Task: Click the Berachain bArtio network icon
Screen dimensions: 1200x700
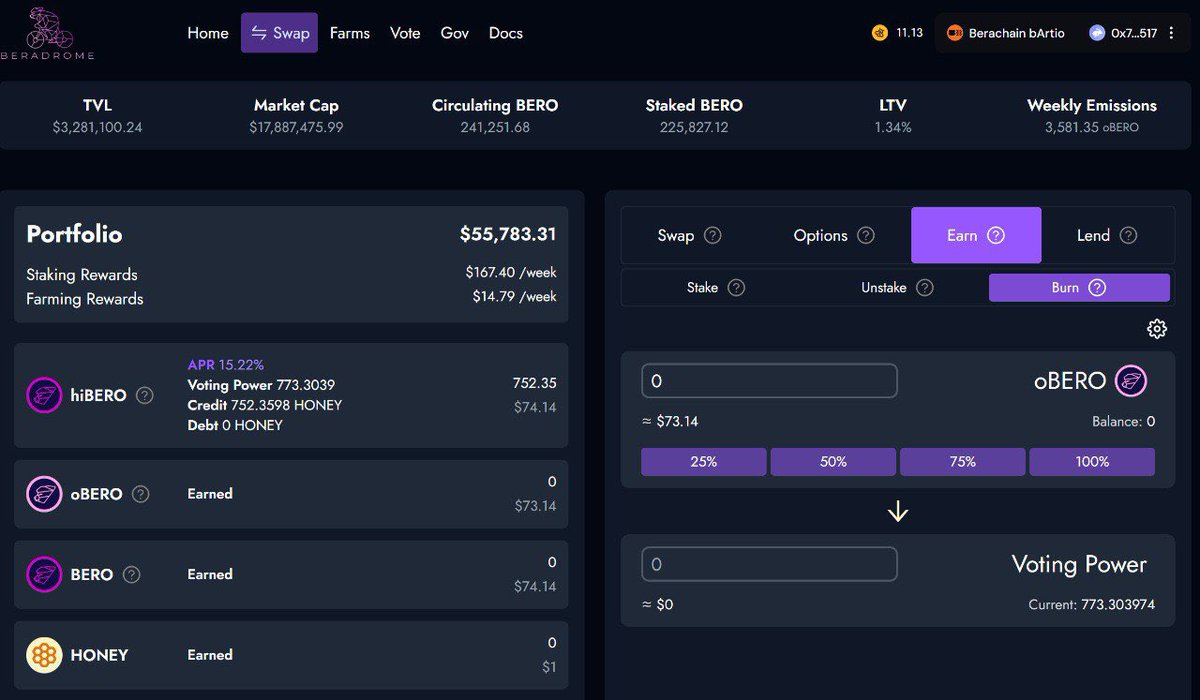Action: click(954, 33)
